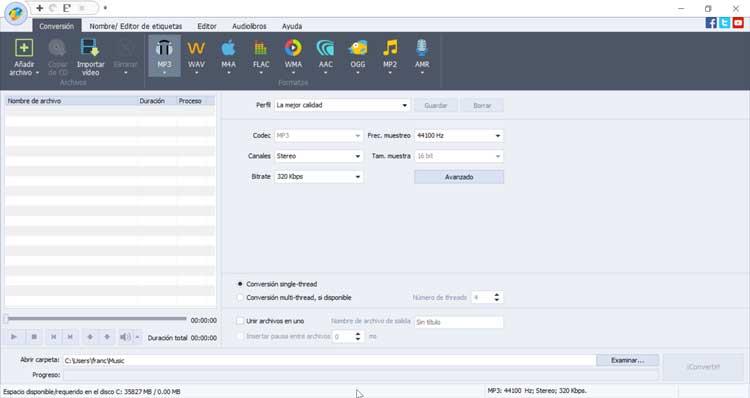Open the Canales dropdown
750x398 pixels.
[318, 156]
